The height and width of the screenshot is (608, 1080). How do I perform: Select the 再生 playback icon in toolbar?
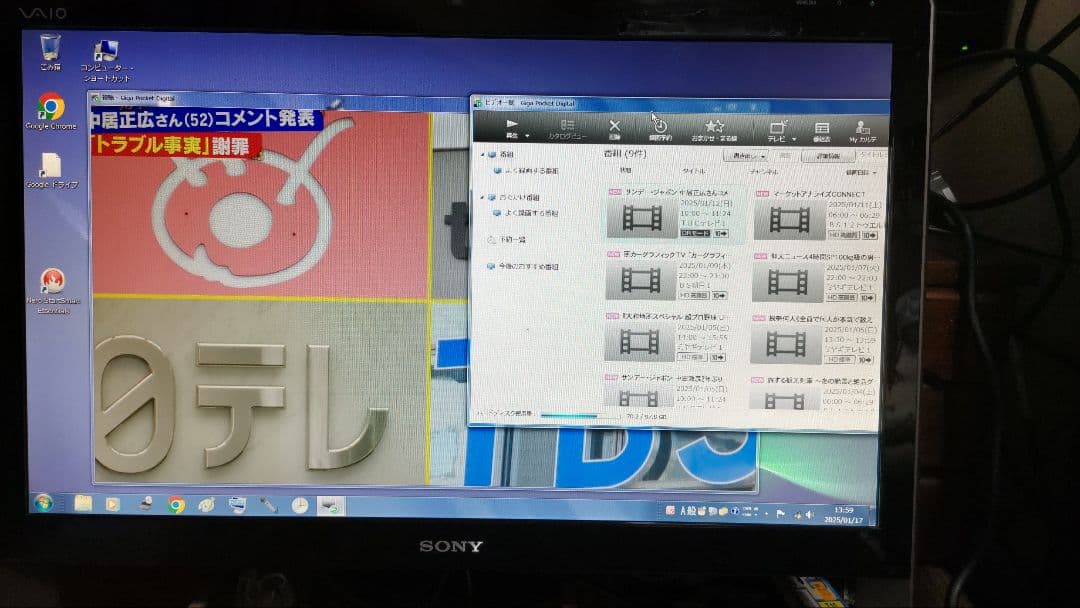click(x=513, y=124)
